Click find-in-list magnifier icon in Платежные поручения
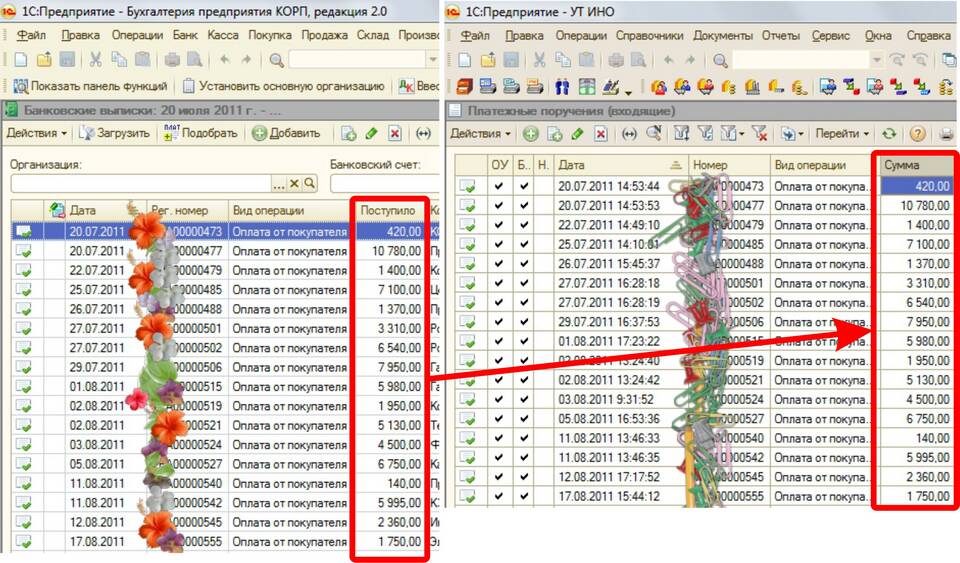This screenshot has width=960, height=563. pyautogui.click(x=653, y=134)
